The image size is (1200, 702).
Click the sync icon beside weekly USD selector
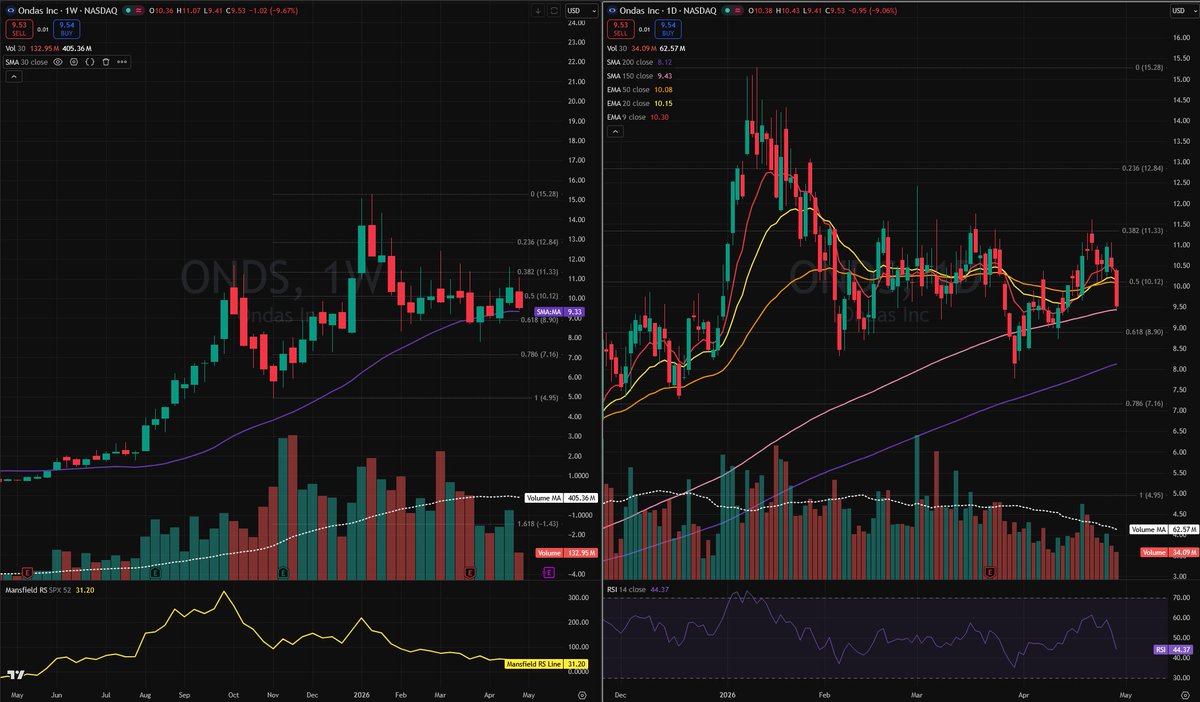(554, 11)
